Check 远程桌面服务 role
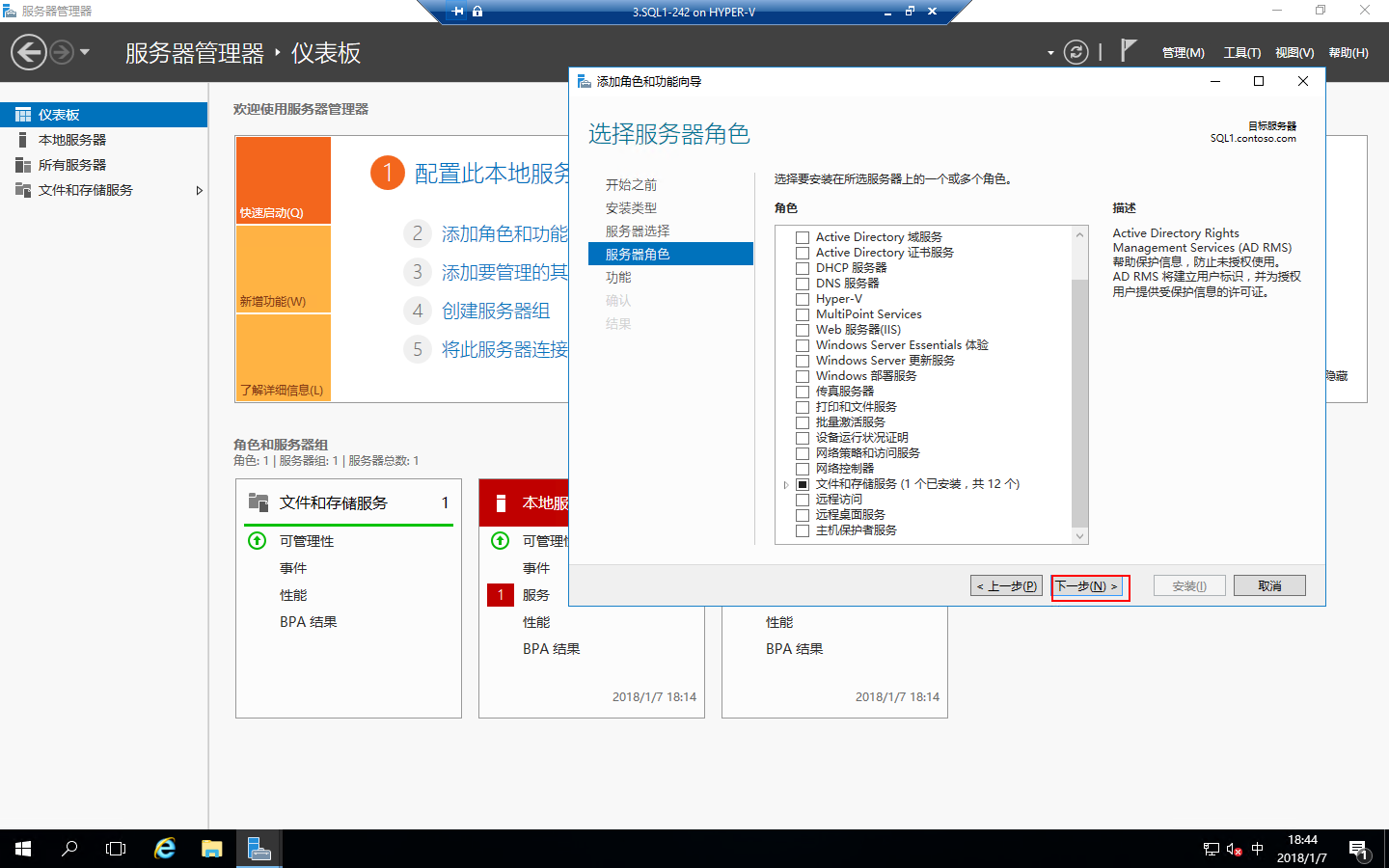Image resolution: width=1389 pixels, height=868 pixels. tap(803, 515)
